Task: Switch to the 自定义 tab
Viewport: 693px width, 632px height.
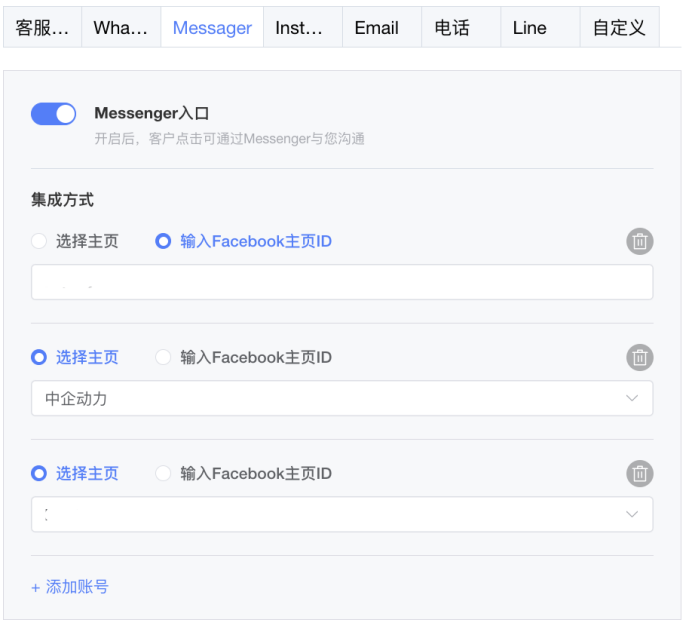Action: coord(620,27)
